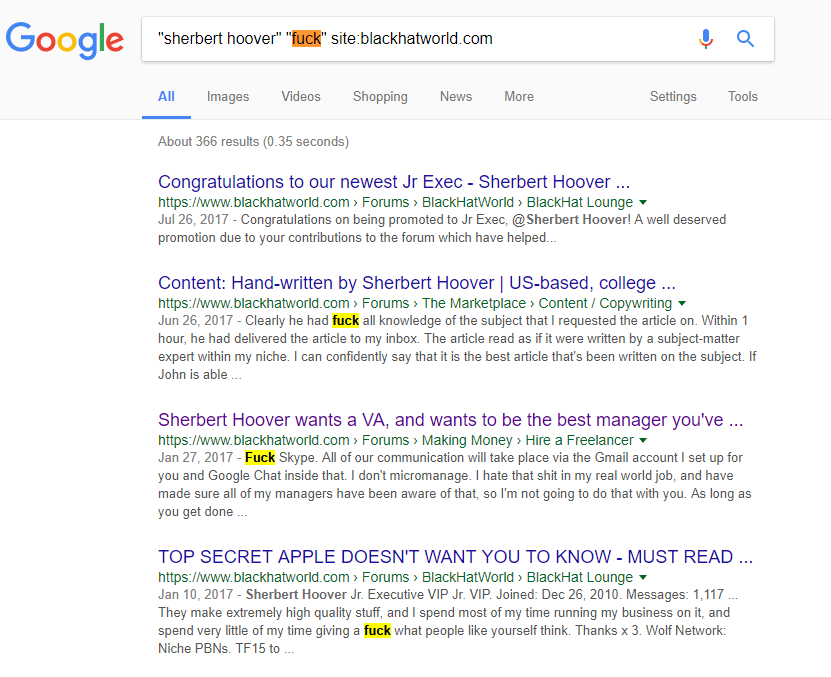Open 'Content: Hand-written by Sherbert Hoover' result
The height and width of the screenshot is (677, 831).
click(x=417, y=283)
